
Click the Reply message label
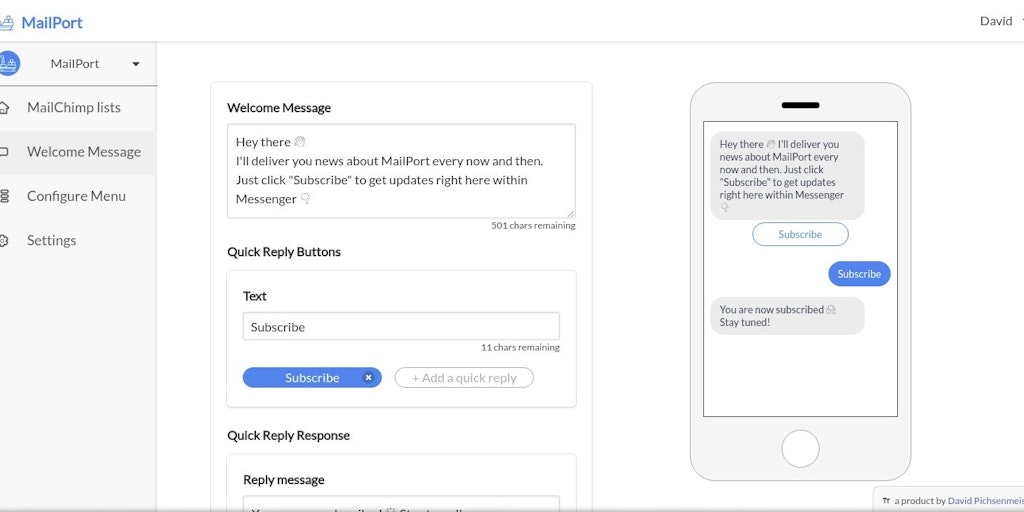click(283, 480)
